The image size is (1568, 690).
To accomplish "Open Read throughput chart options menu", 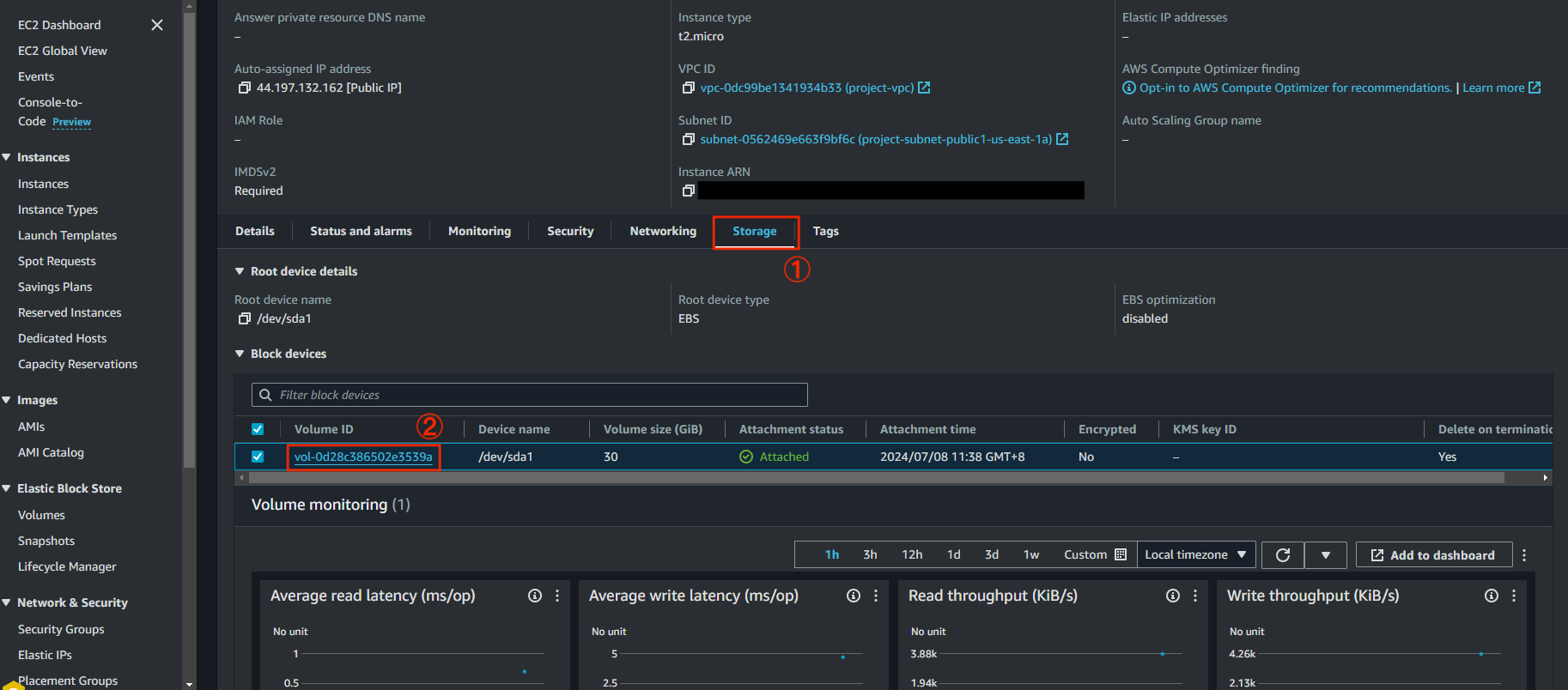I will [1195, 596].
